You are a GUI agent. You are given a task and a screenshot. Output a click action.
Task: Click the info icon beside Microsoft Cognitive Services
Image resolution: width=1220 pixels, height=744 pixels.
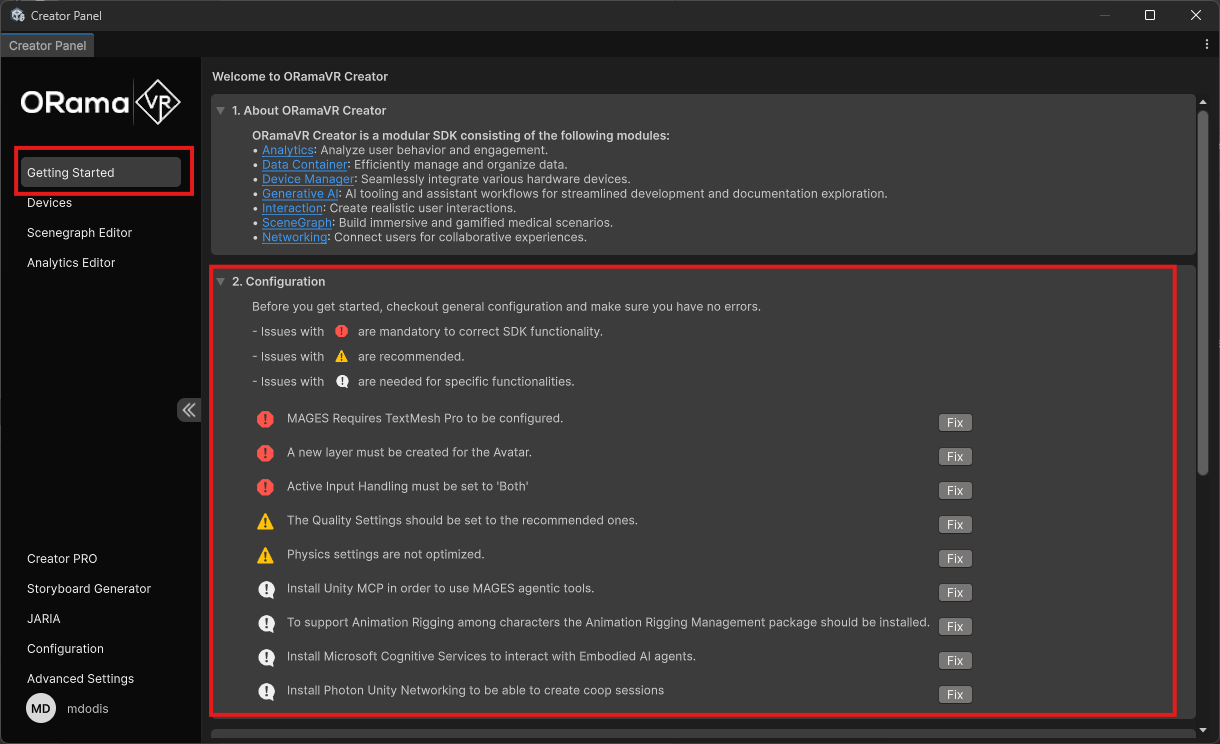coord(266,657)
